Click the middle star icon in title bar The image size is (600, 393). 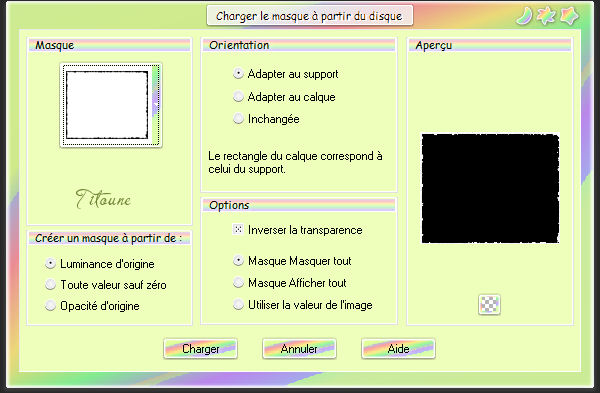(546, 16)
